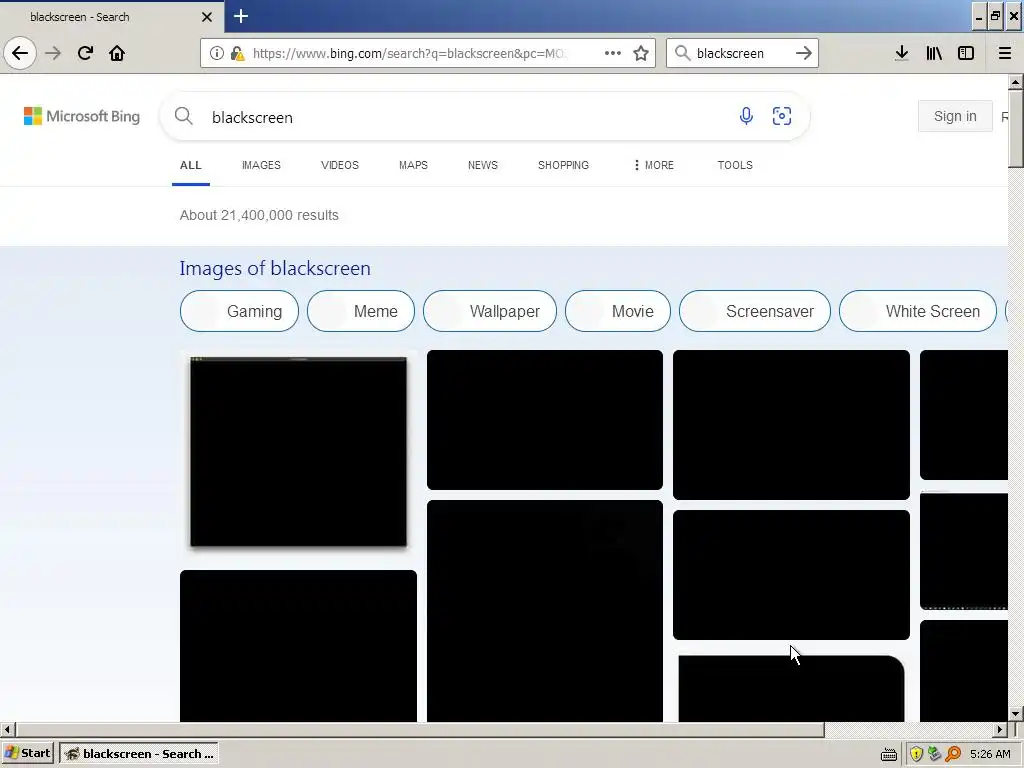
Task: Filter images by Screensaver chip
Action: (755, 311)
